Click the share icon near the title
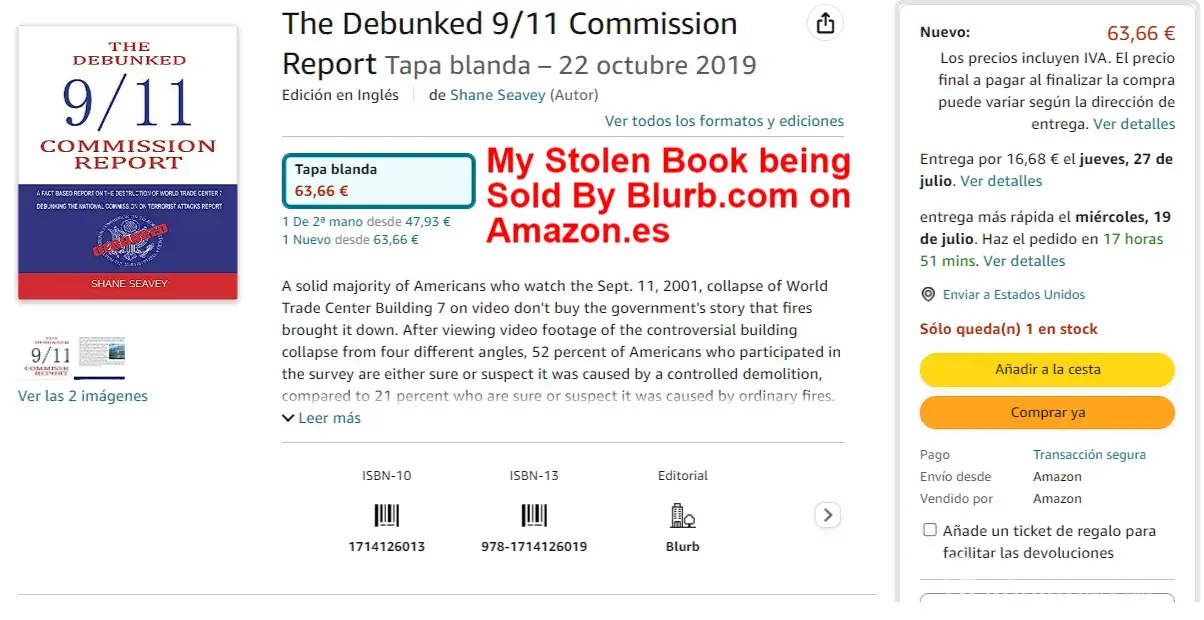This screenshot has height=620, width=1204. click(825, 24)
